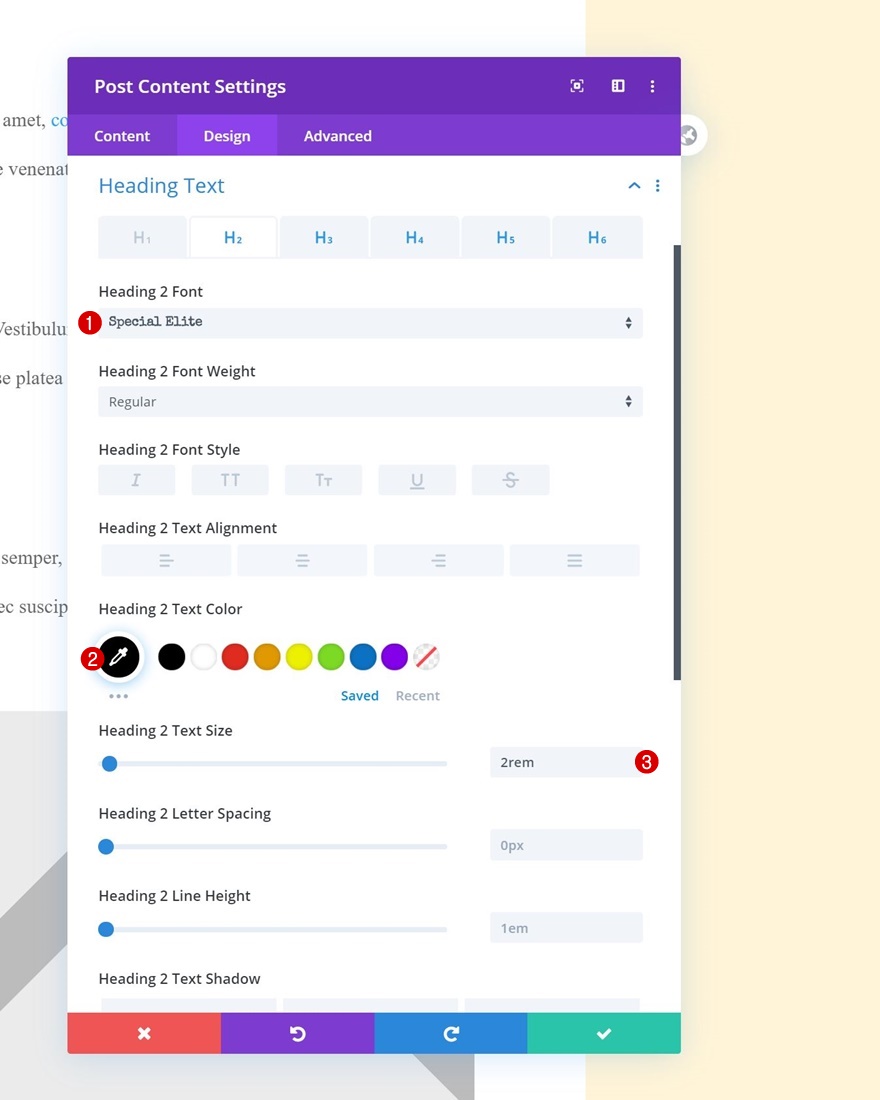Toggle strikethrough font style
Image resolution: width=880 pixels, height=1100 pixels.
click(x=510, y=480)
